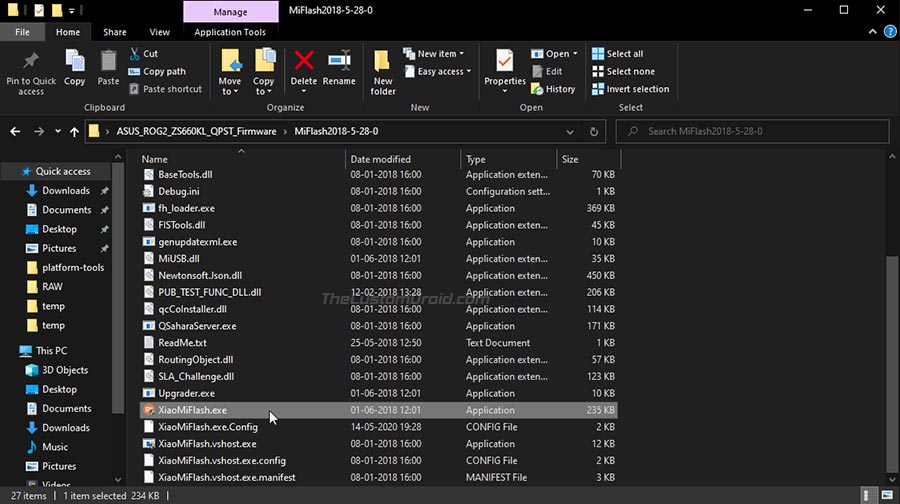Open Quick Access Toolbar customize dropdown
900x504 pixels.
click(72, 10)
